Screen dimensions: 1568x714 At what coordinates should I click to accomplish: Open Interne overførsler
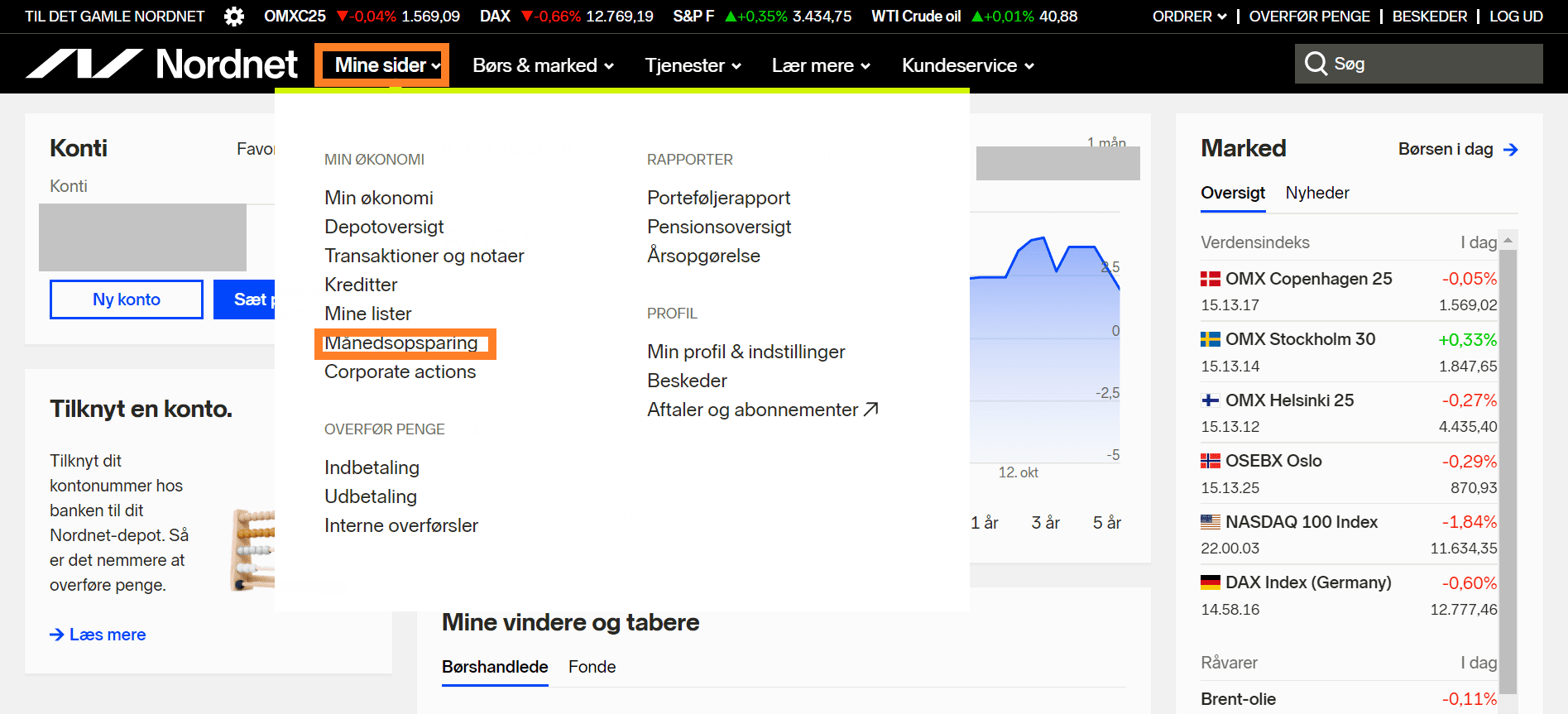(x=401, y=525)
